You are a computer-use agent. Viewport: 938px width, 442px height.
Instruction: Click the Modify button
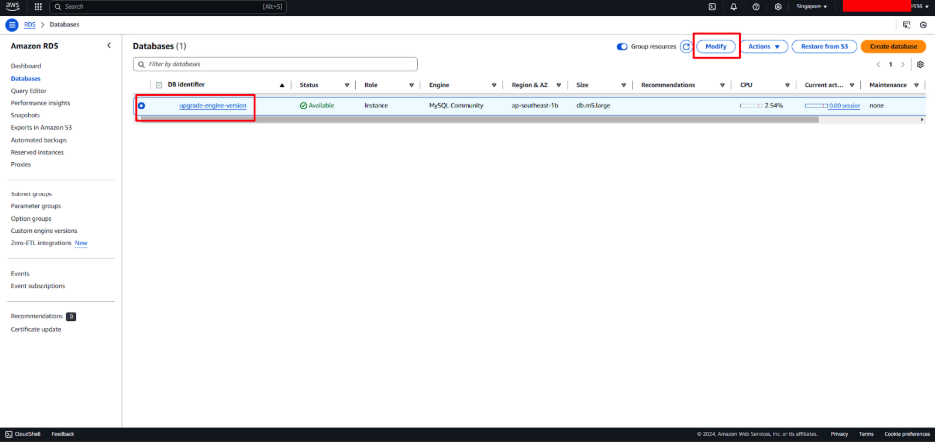tap(716, 47)
